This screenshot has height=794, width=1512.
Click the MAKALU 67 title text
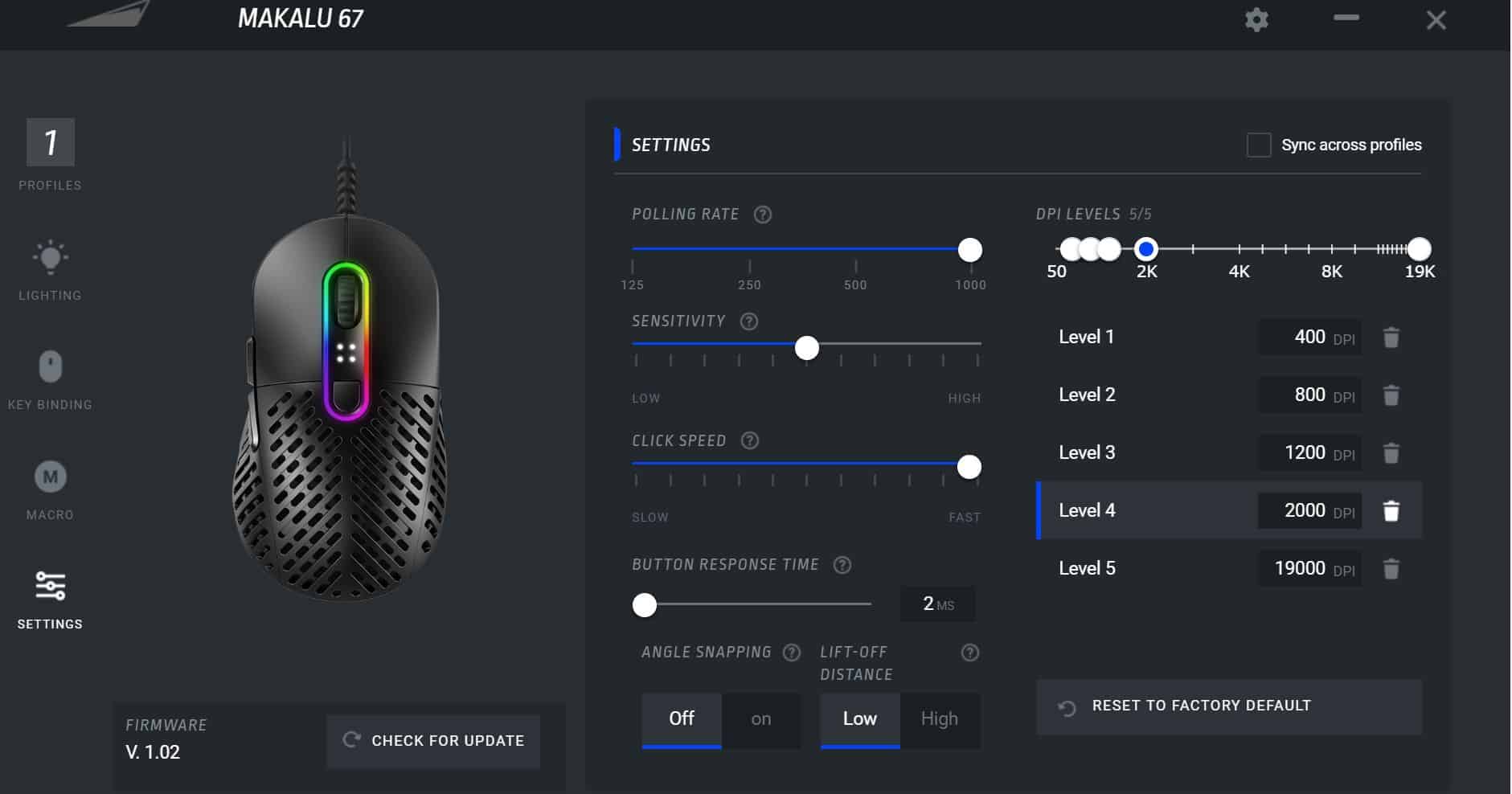pyautogui.click(x=301, y=18)
